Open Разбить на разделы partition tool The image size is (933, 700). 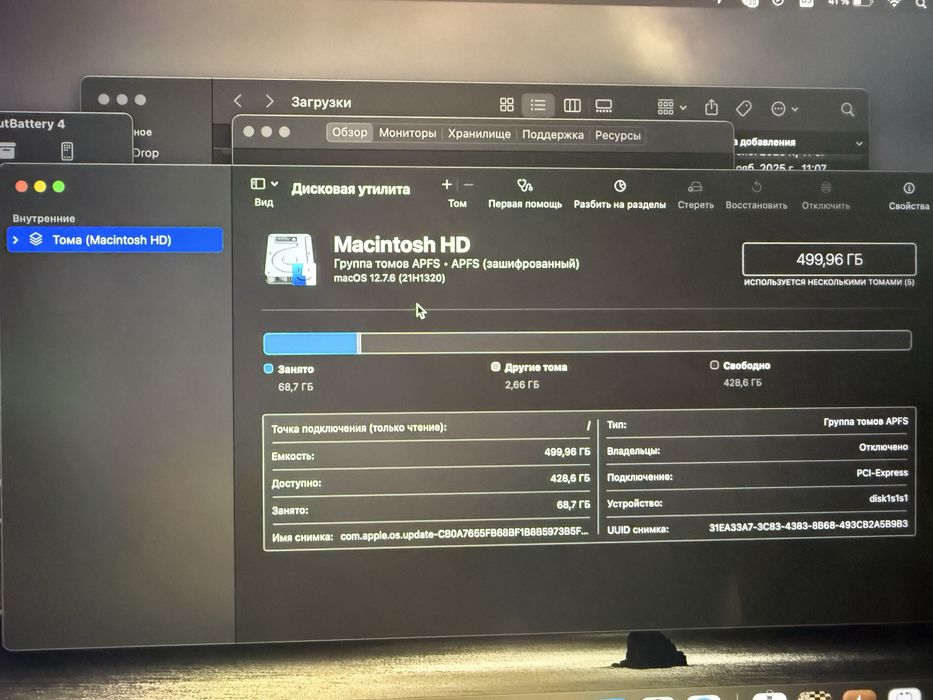tap(620, 186)
